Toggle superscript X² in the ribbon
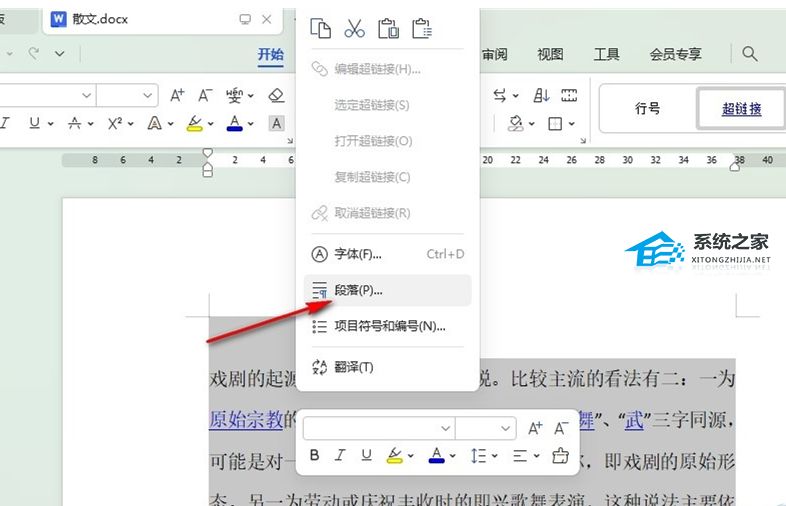 (115, 123)
